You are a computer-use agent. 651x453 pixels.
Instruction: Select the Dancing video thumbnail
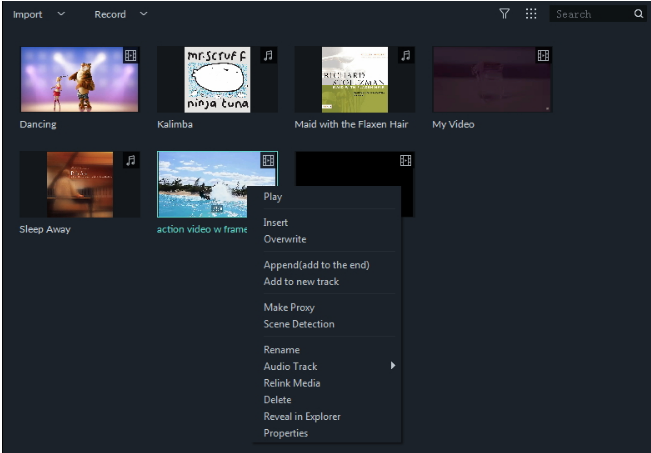(79, 79)
